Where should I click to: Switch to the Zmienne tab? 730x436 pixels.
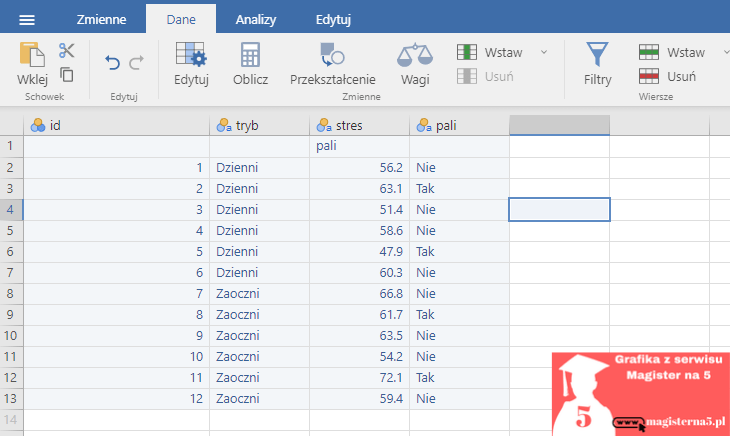[101, 19]
